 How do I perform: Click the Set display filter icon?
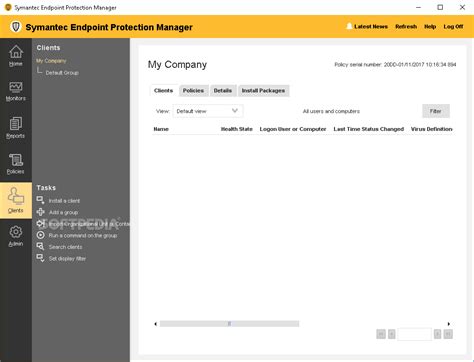pyautogui.click(x=40, y=258)
